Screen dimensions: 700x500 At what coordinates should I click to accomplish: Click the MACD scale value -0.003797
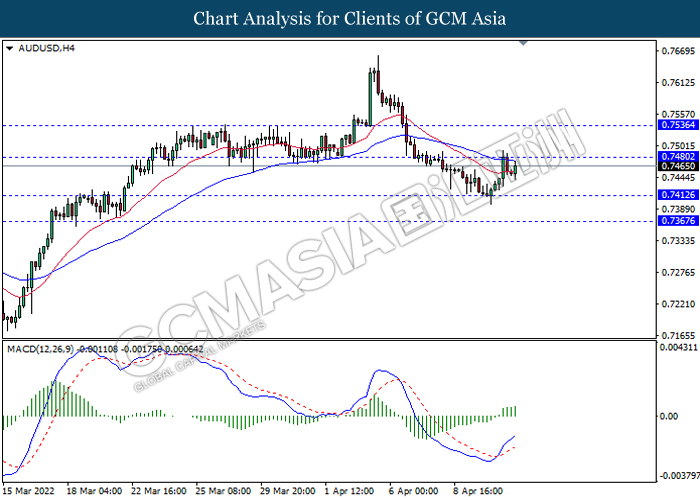point(679,476)
